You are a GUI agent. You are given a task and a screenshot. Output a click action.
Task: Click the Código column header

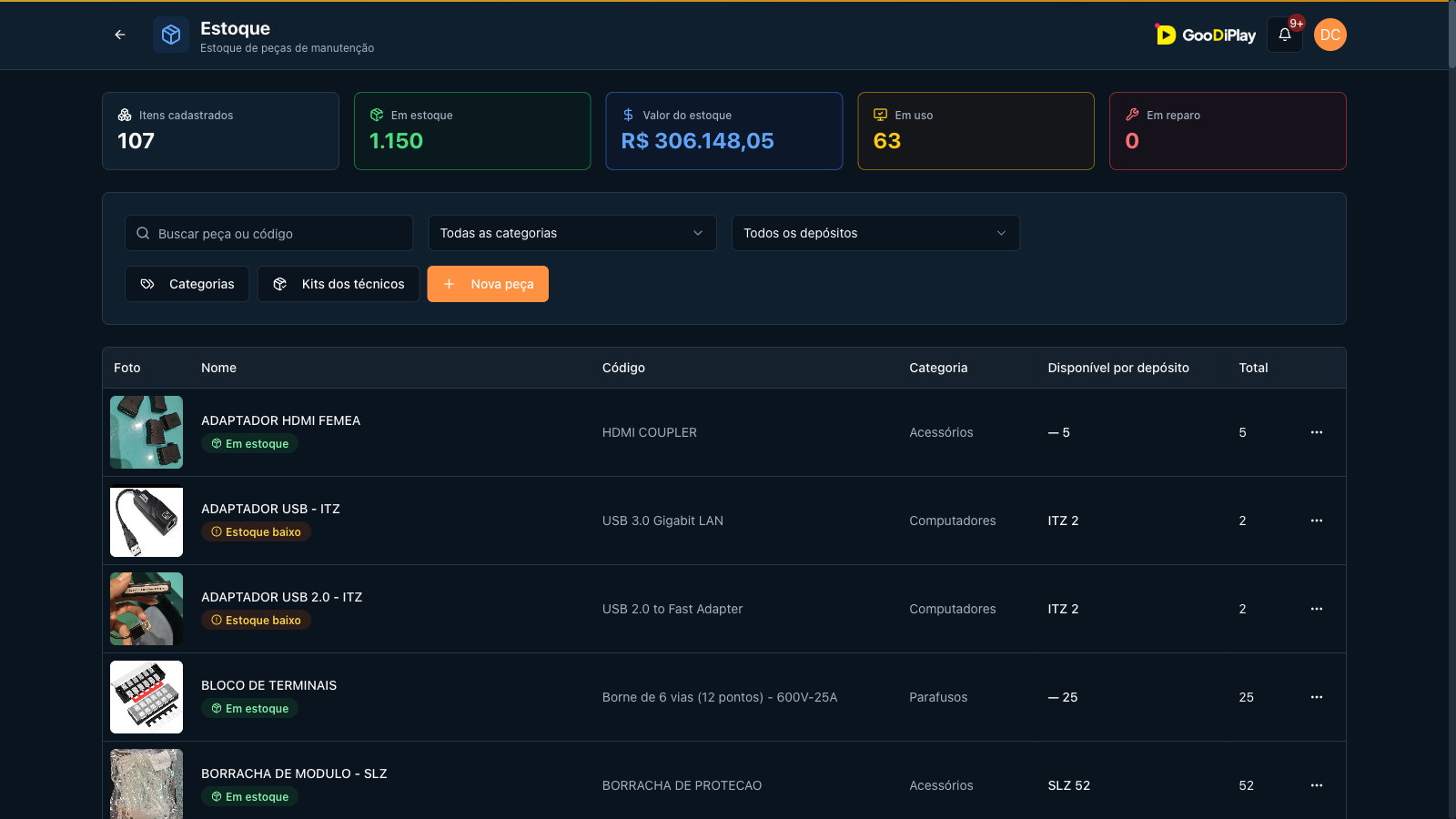pos(623,368)
